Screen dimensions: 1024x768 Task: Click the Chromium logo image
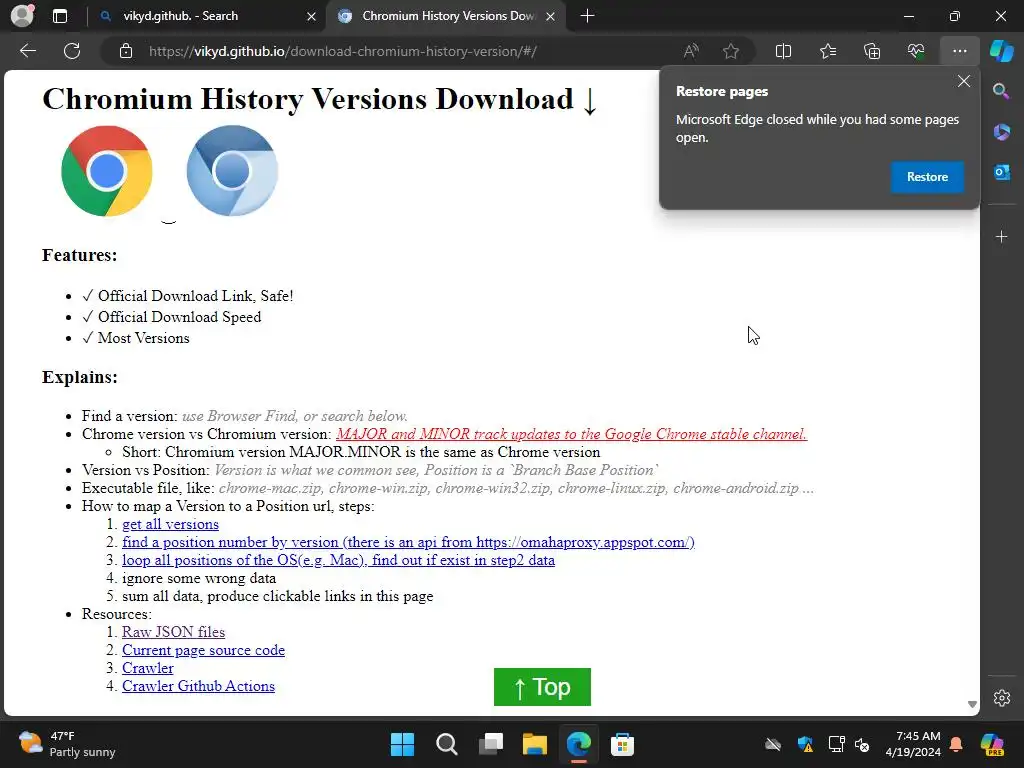point(232,170)
